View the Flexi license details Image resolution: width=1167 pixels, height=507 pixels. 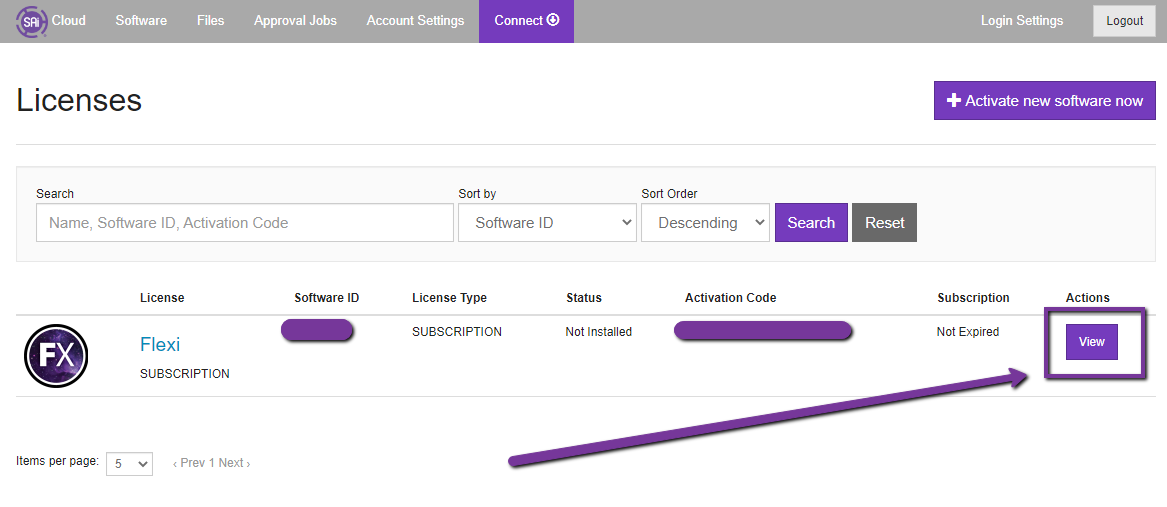tap(1091, 342)
